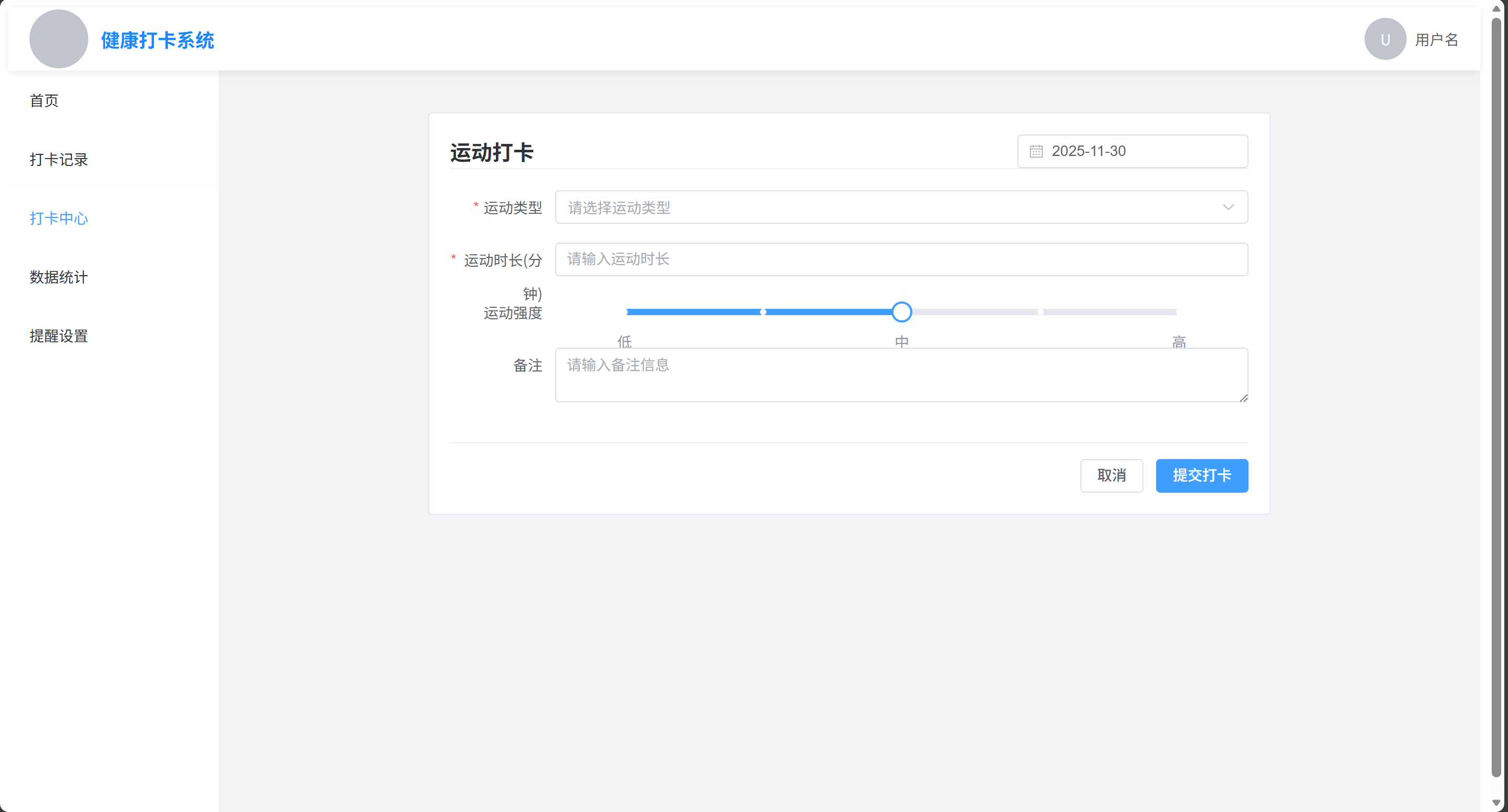Focus the 请输入运动时长 input field
The width and height of the screenshot is (1508, 812).
(x=901, y=259)
